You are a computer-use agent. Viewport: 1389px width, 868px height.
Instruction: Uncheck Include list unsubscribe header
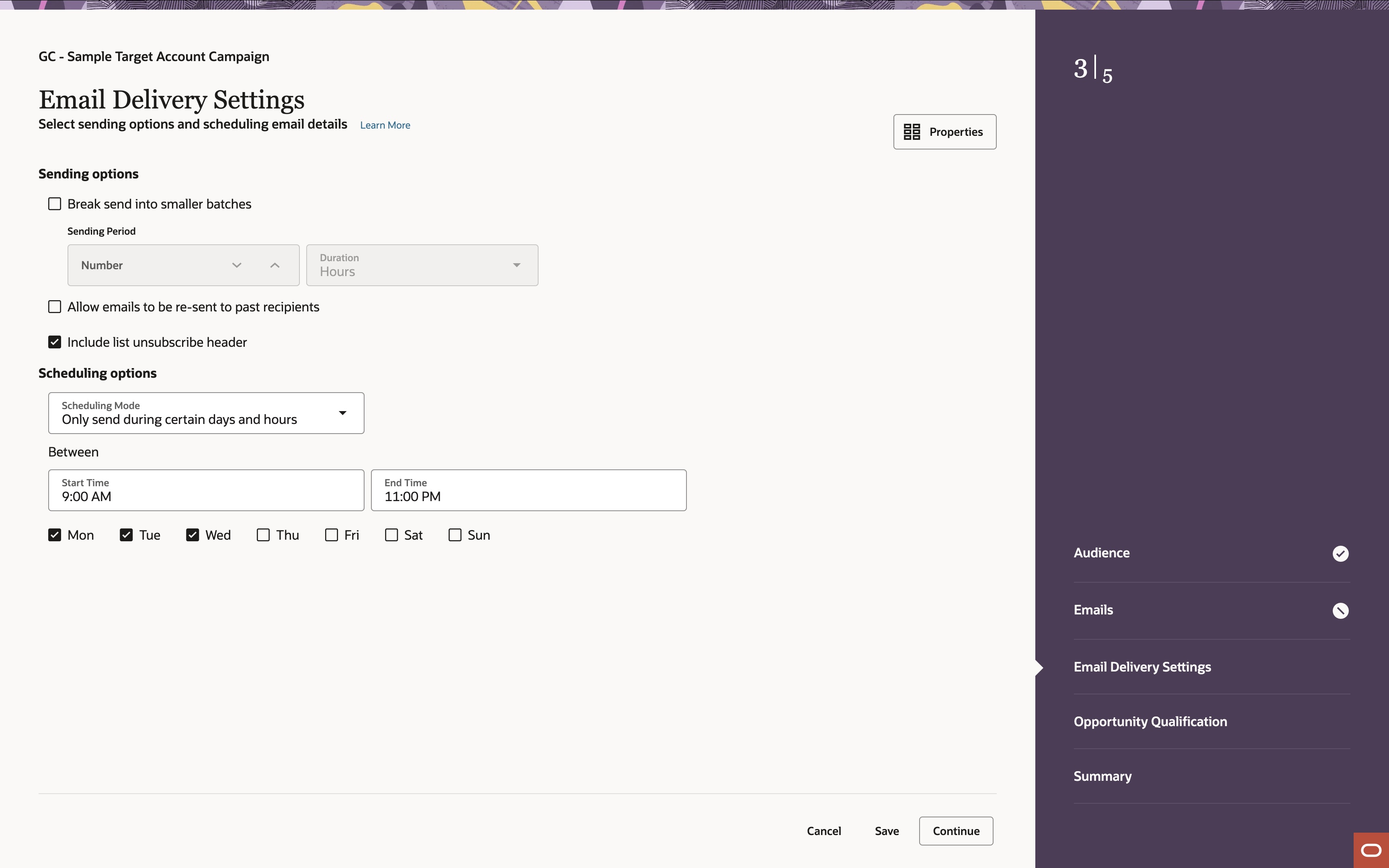55,342
